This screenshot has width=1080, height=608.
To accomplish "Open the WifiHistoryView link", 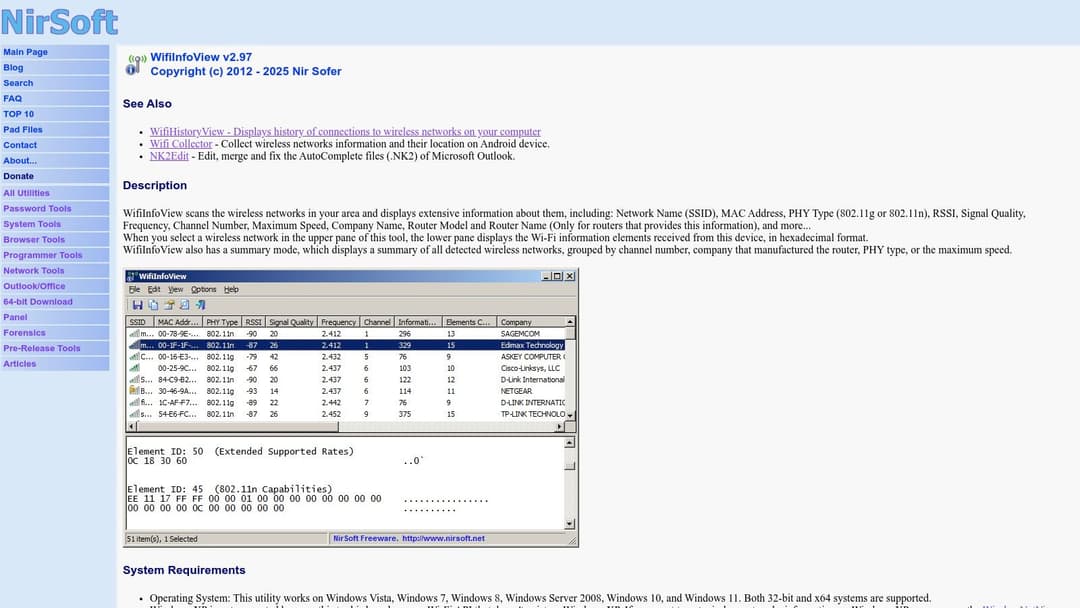I will [x=345, y=132].
